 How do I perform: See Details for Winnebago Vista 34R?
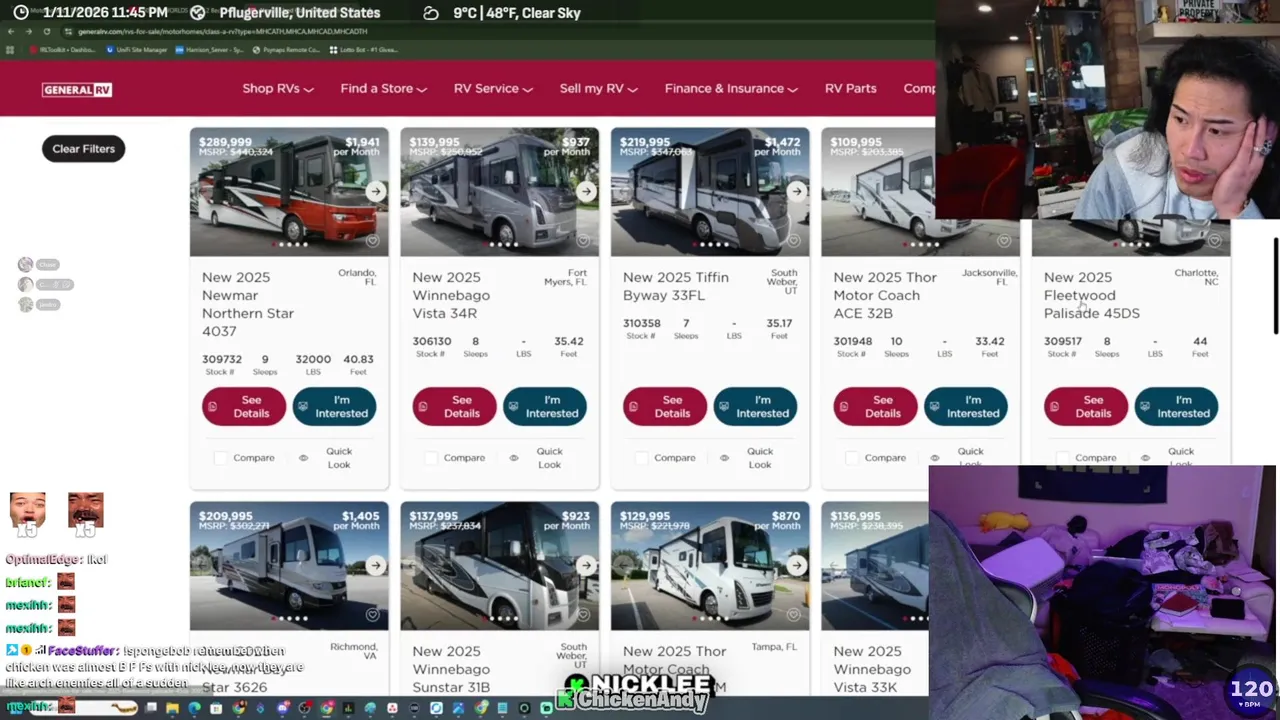click(454, 406)
